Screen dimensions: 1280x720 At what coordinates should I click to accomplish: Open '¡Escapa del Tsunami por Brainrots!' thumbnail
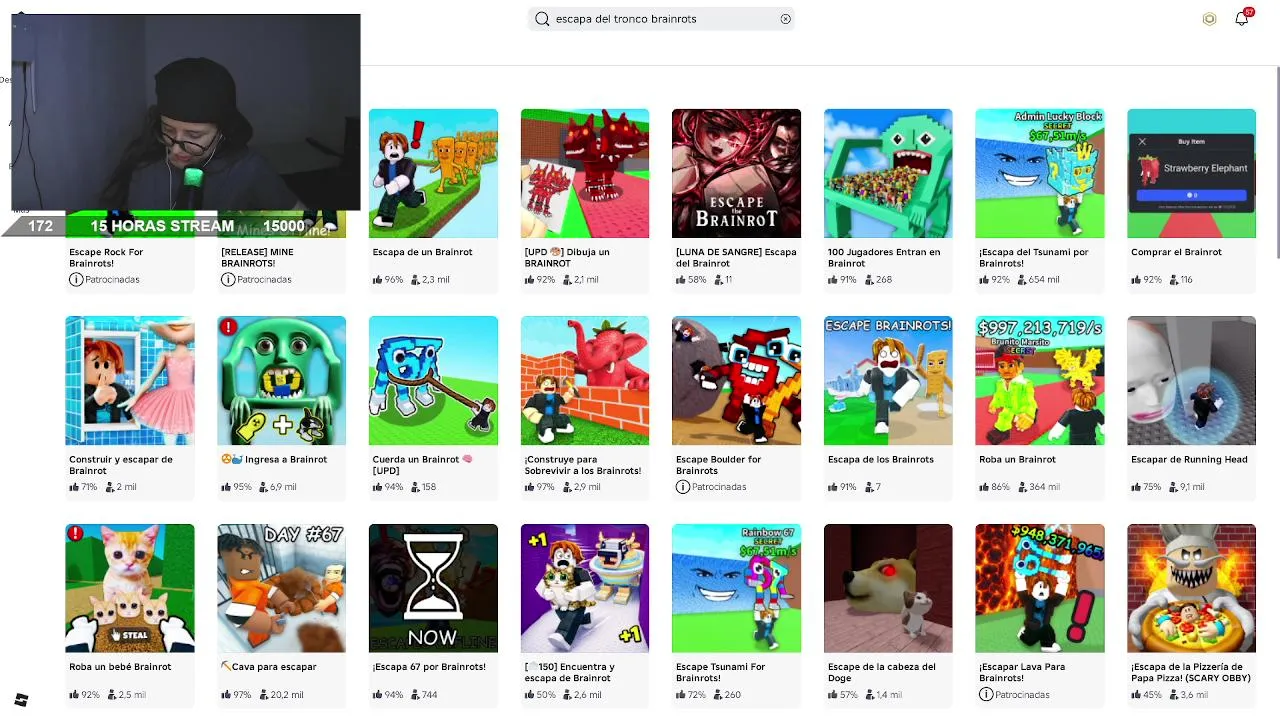coord(1040,173)
